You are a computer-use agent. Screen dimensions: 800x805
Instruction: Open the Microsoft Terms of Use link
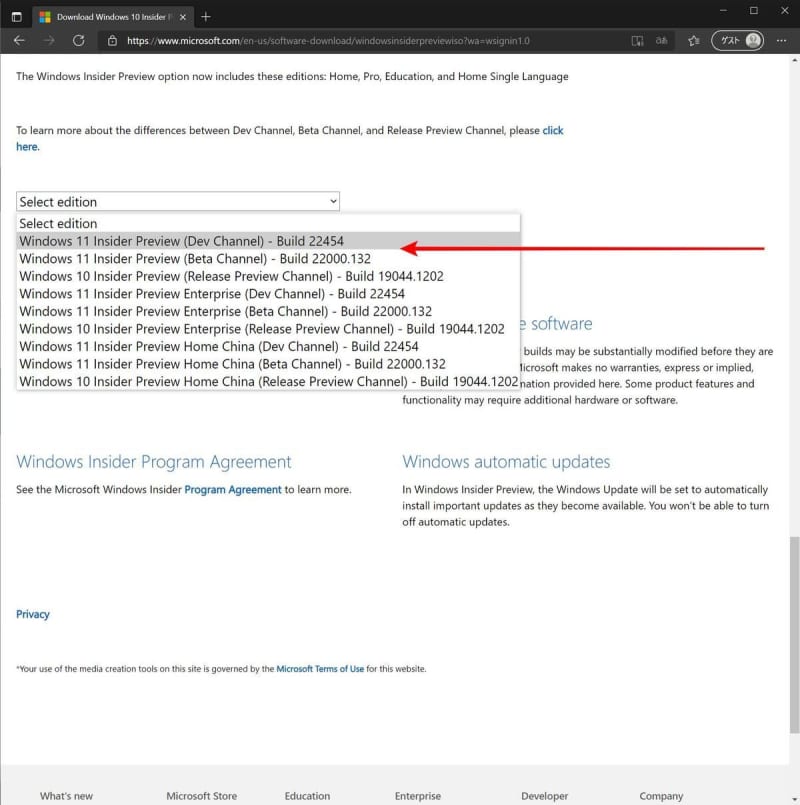[320, 668]
